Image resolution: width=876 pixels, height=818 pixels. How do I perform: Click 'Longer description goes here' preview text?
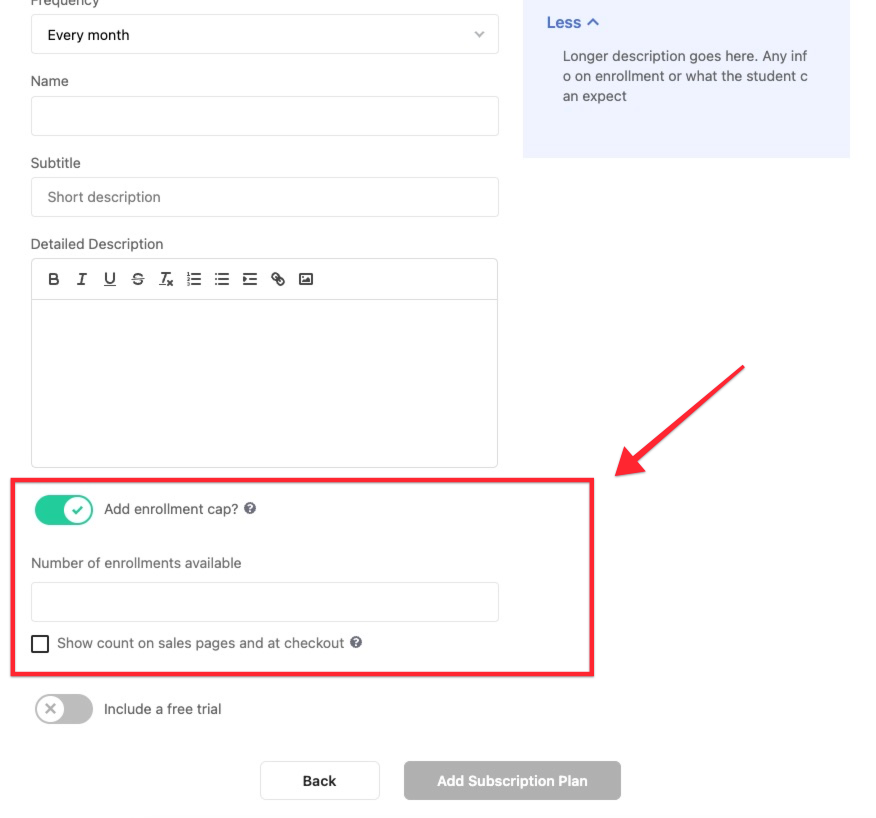pos(685,76)
